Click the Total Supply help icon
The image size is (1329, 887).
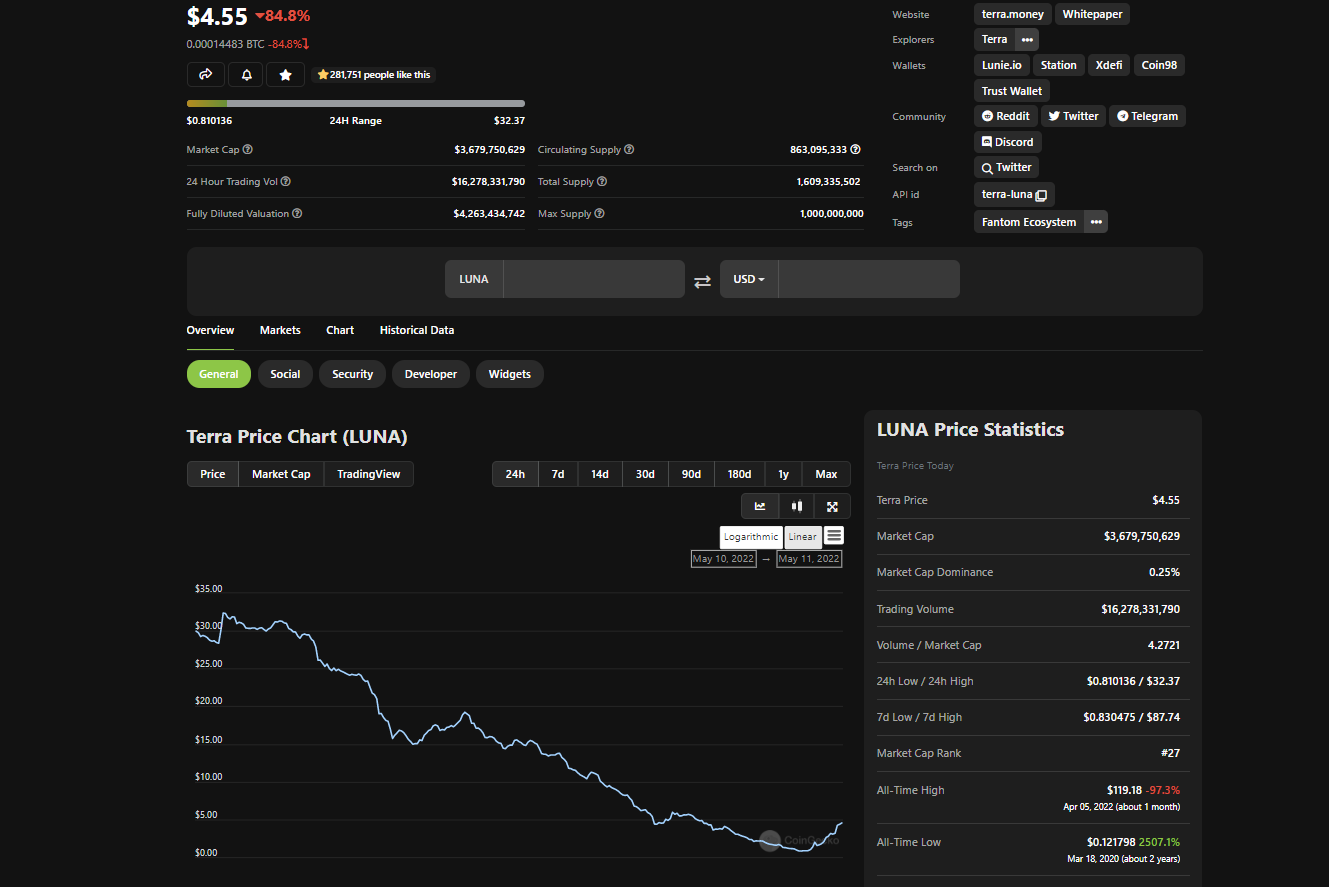(x=602, y=182)
